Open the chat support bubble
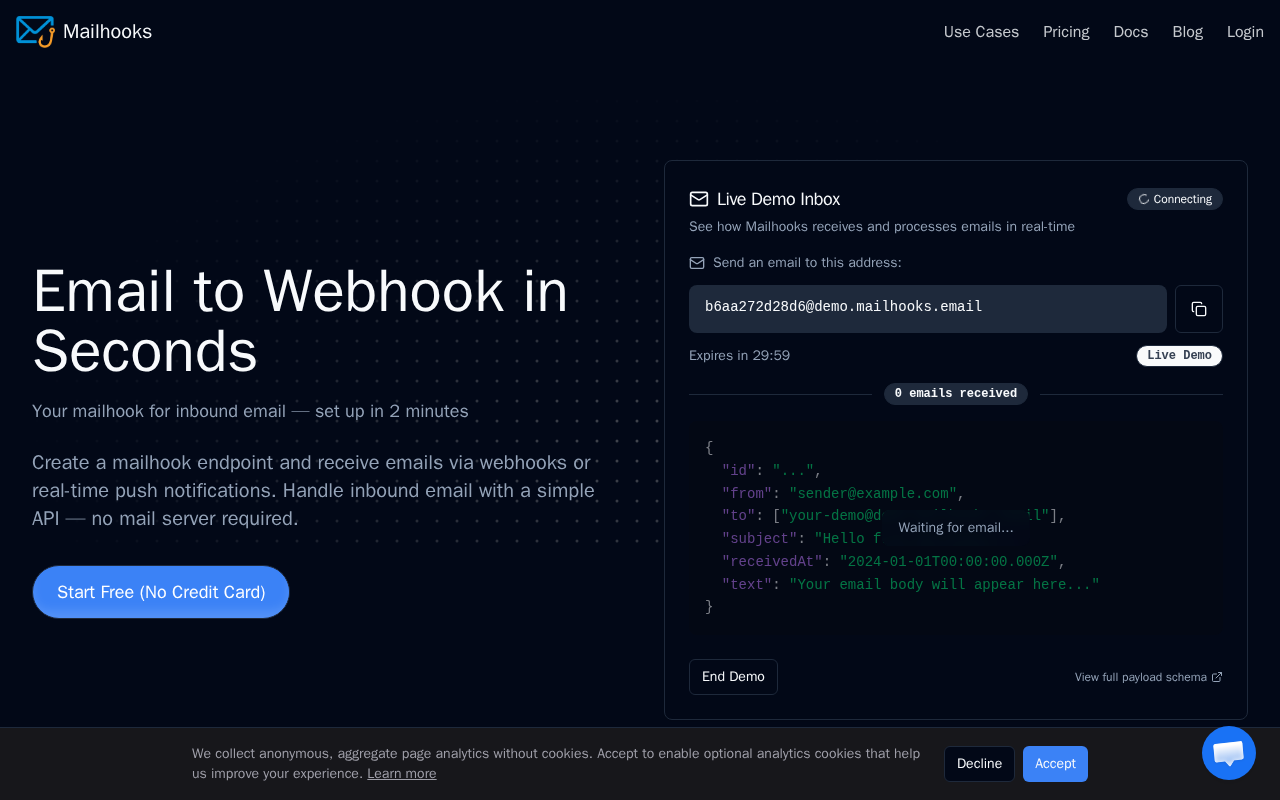1280x800 pixels. point(1229,753)
